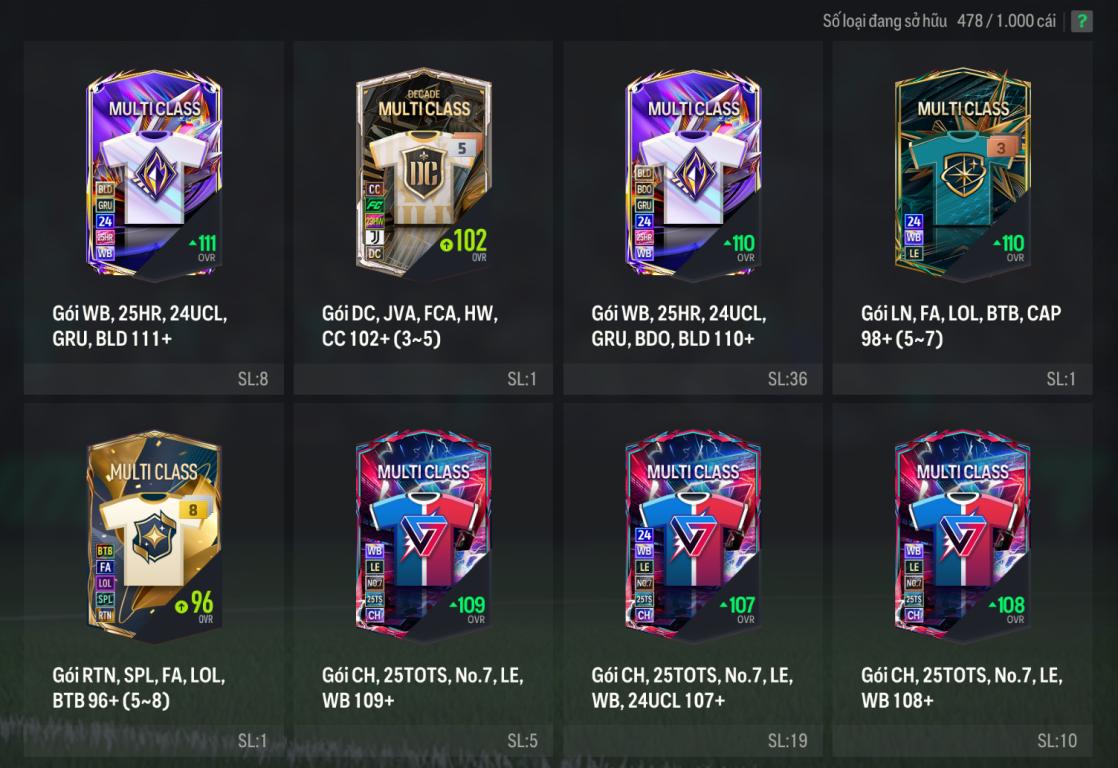The width and height of the screenshot is (1118, 768).
Task: Select the purple Multi Class 111 OVR card
Action: [x=154, y=173]
